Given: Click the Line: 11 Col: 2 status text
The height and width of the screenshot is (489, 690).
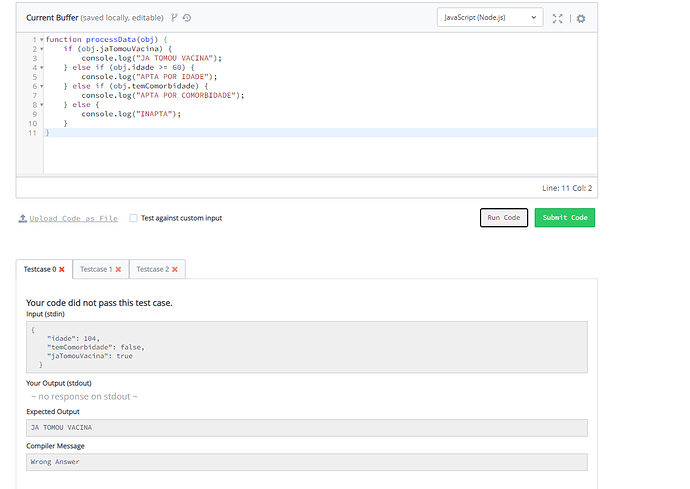Looking at the screenshot, I should [567, 188].
